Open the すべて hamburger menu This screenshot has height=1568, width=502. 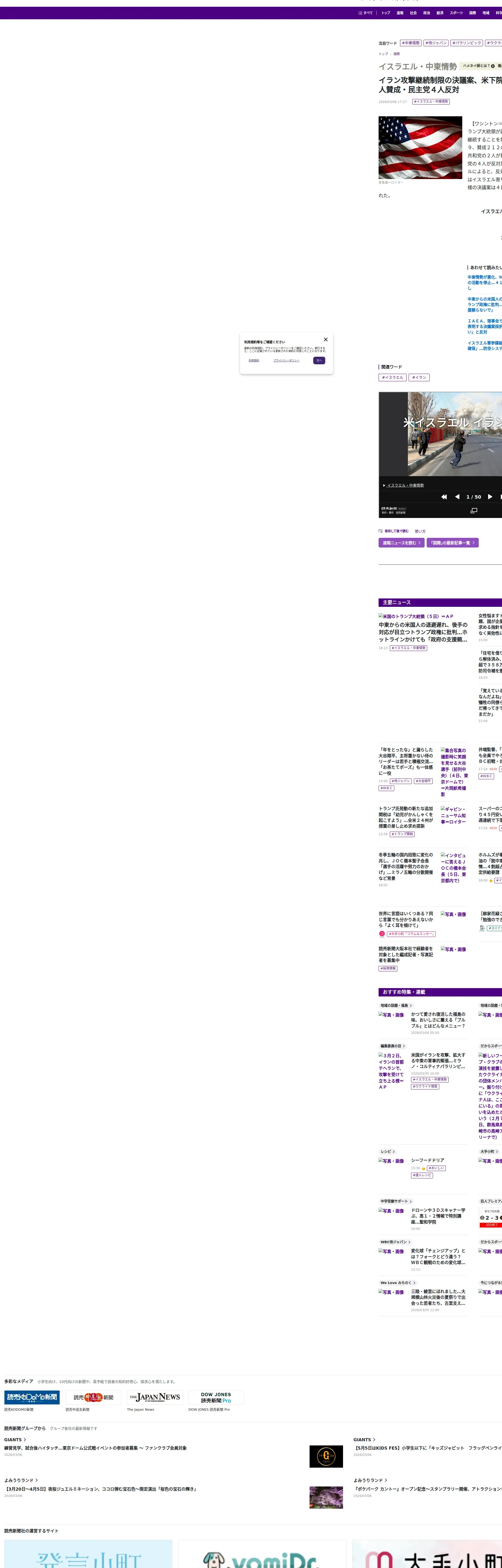tap(366, 13)
